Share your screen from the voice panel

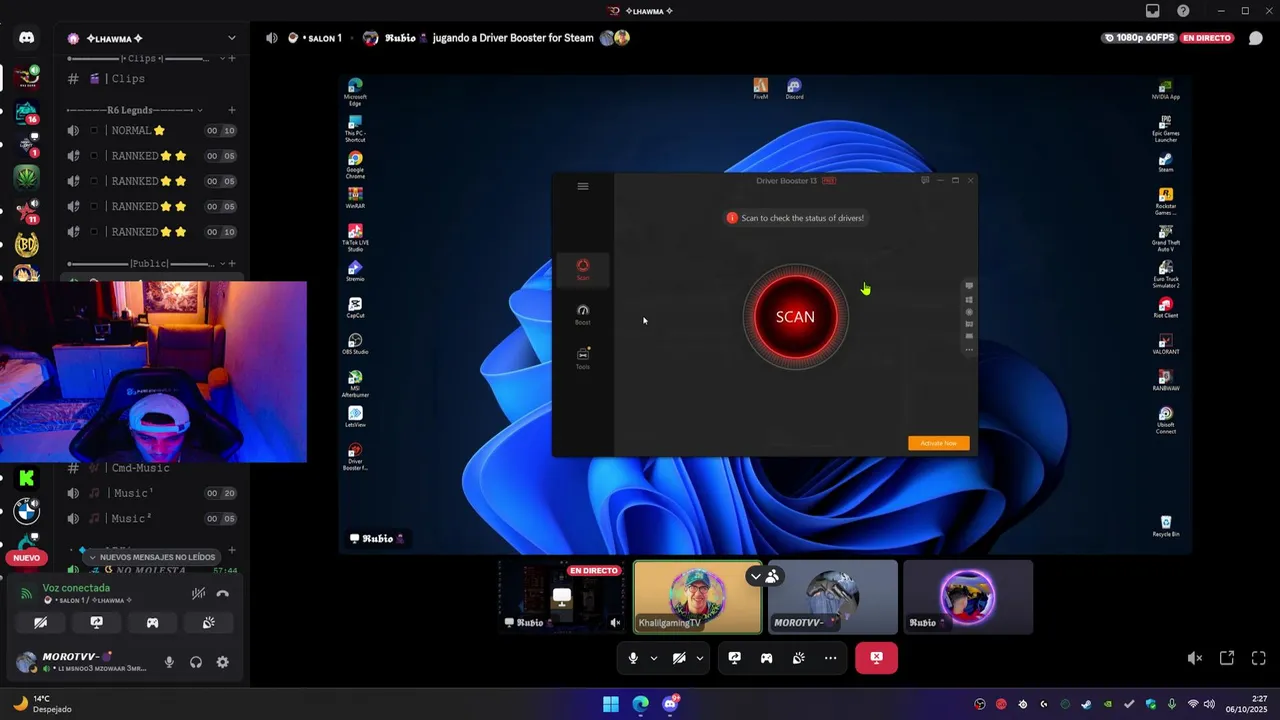click(x=96, y=622)
